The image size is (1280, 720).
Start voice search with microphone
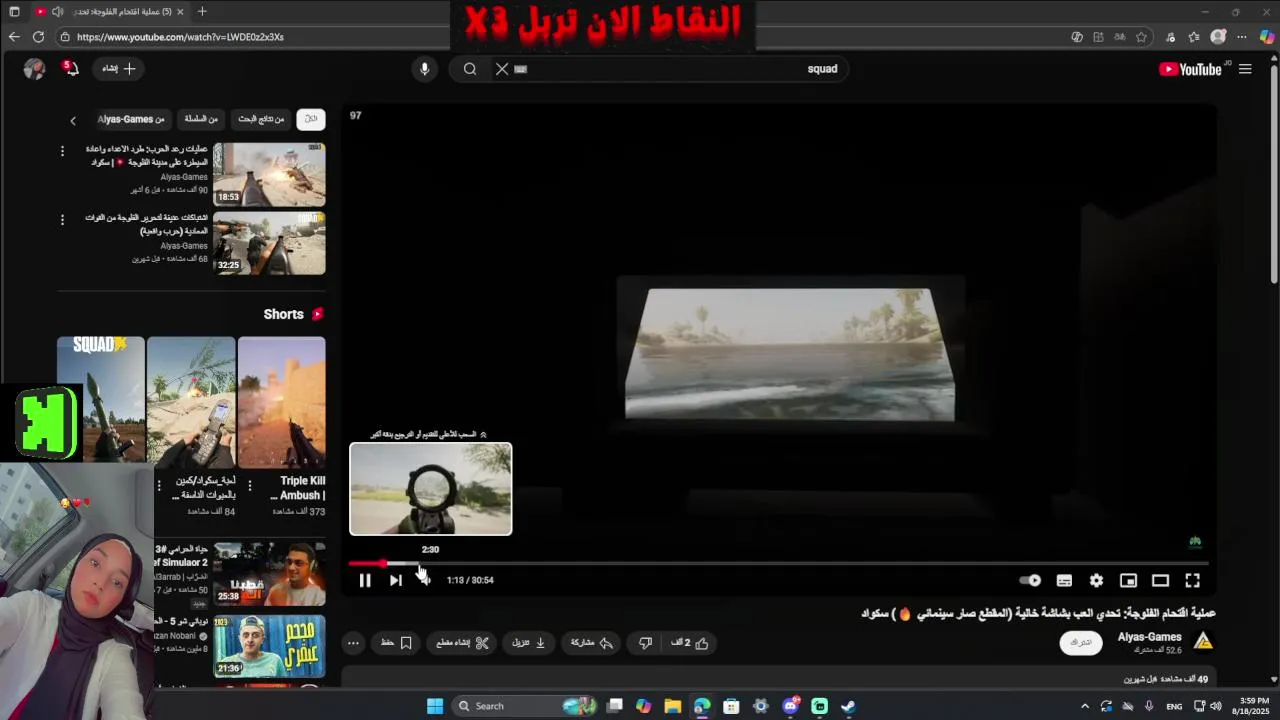(424, 69)
